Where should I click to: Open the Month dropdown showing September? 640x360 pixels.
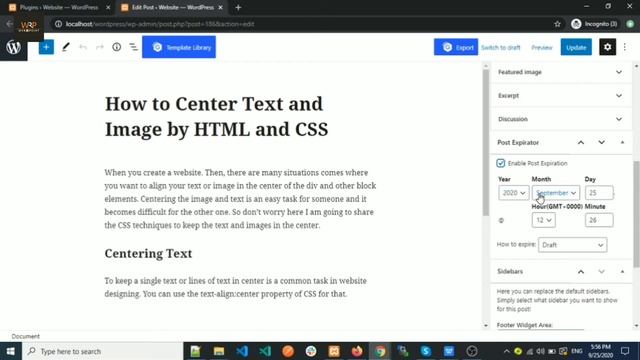click(x=556, y=193)
